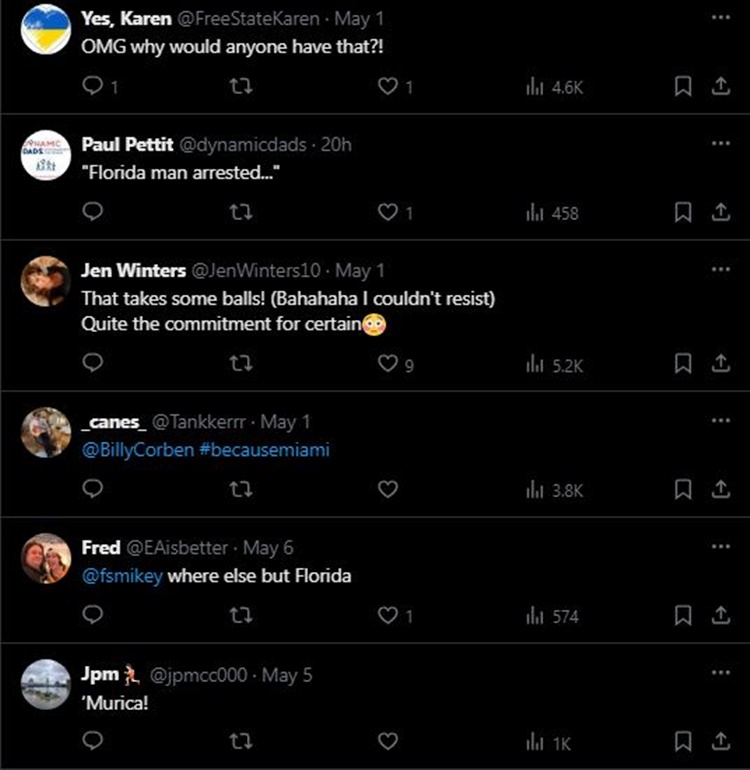This screenshot has width=750, height=770.
Task: Reply to Fred's tweet about Florida
Action: tap(93, 616)
